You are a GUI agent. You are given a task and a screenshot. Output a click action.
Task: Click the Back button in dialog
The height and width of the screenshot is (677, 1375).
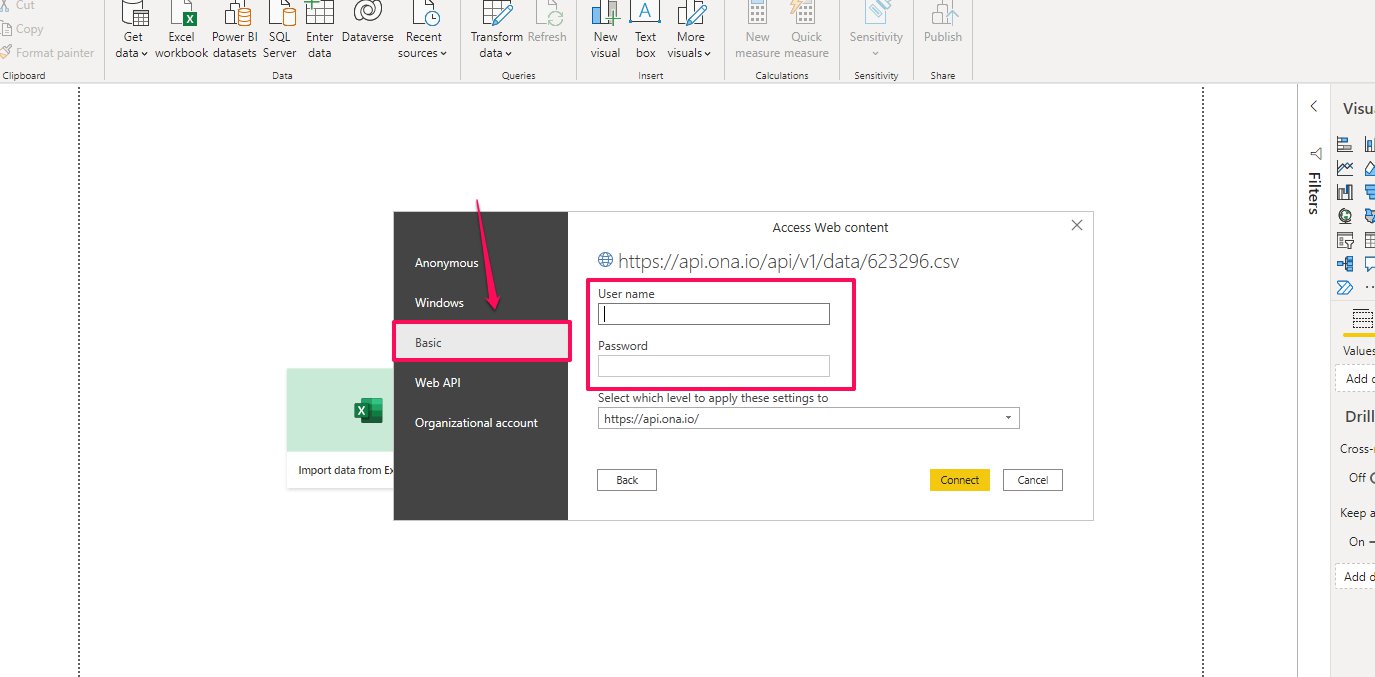[627, 480]
